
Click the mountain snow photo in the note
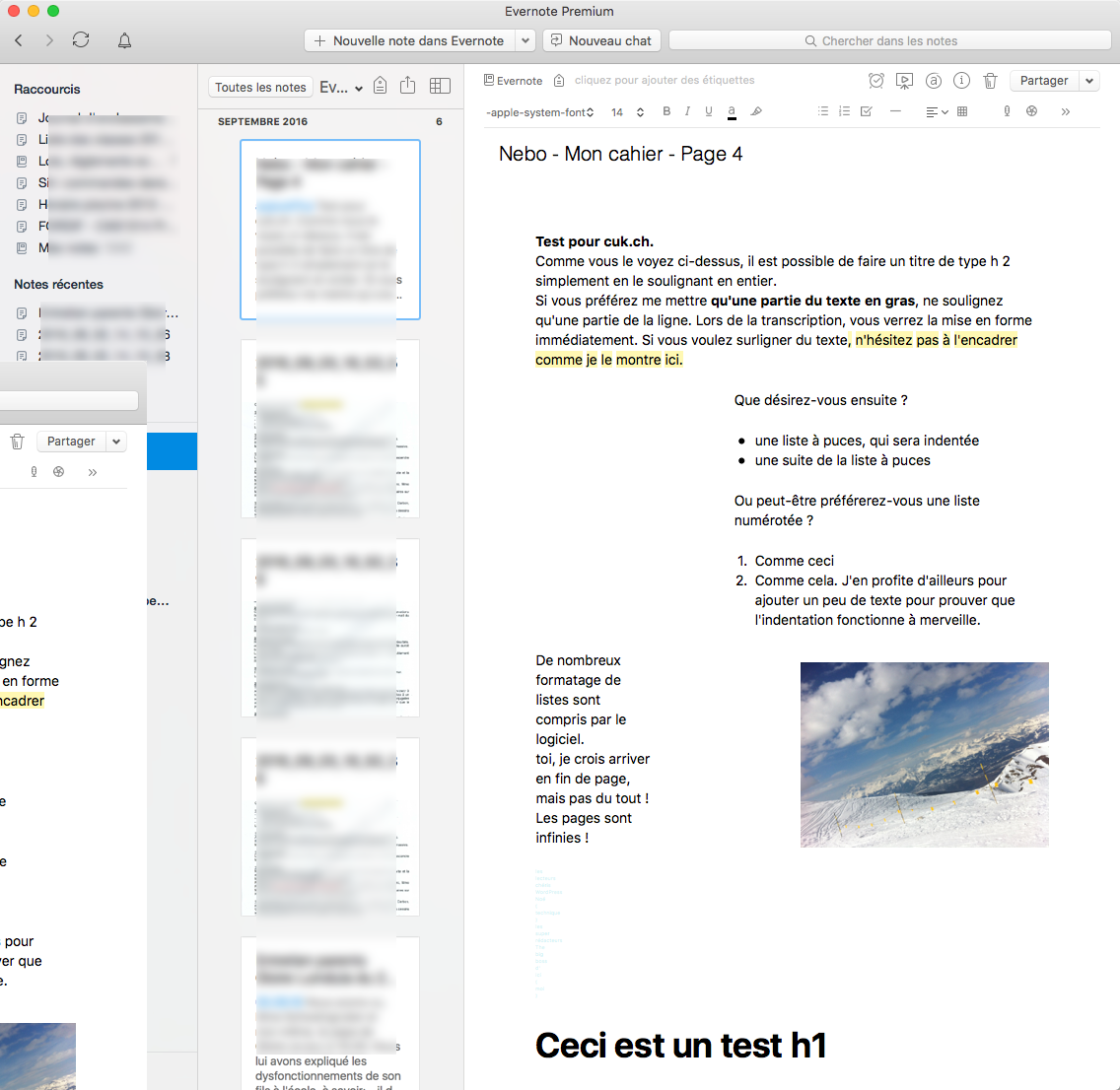click(x=924, y=755)
